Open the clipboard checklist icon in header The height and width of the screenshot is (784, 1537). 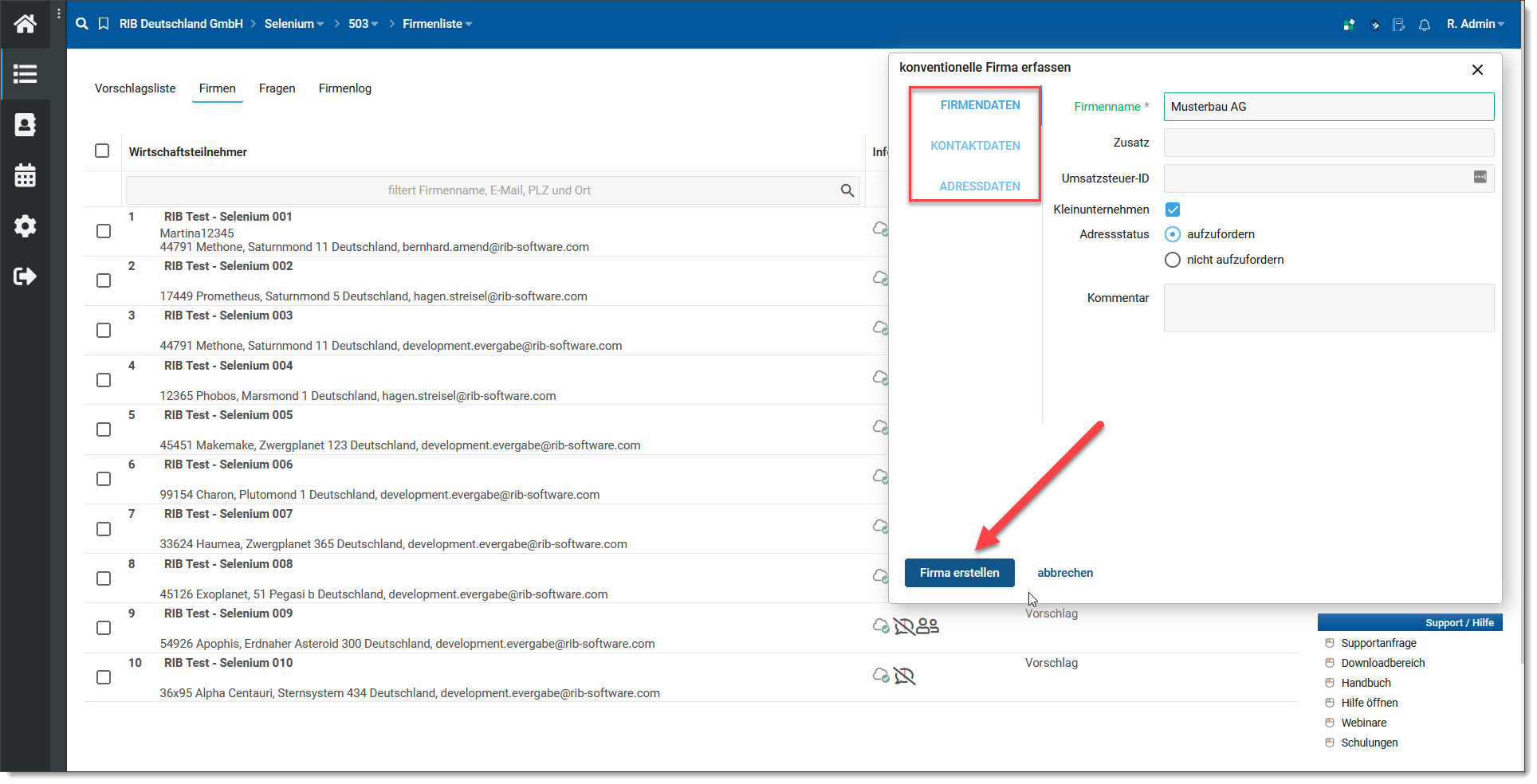[1374, 25]
